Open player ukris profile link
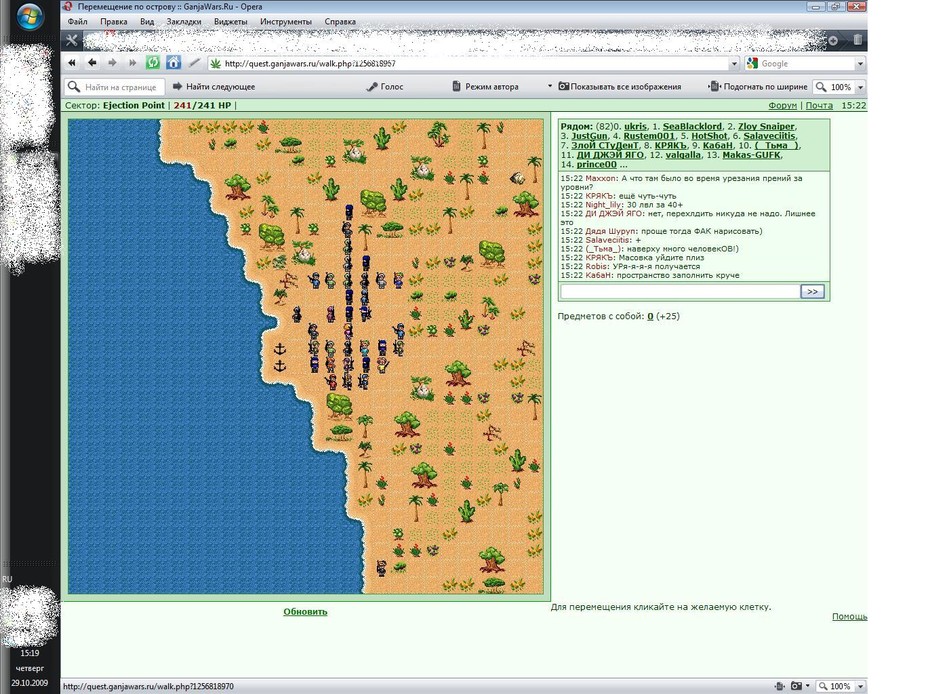This screenshot has width=930, height=694. click(x=635, y=126)
